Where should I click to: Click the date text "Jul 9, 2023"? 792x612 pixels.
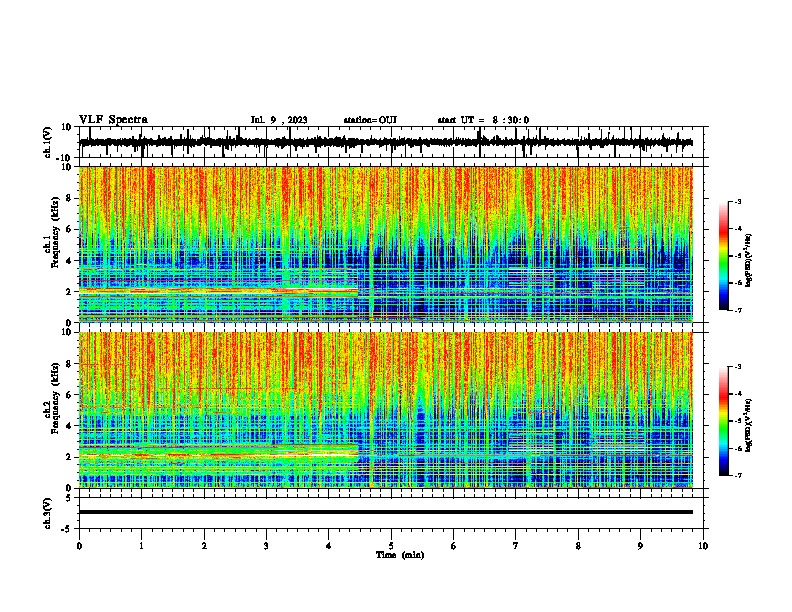point(279,120)
